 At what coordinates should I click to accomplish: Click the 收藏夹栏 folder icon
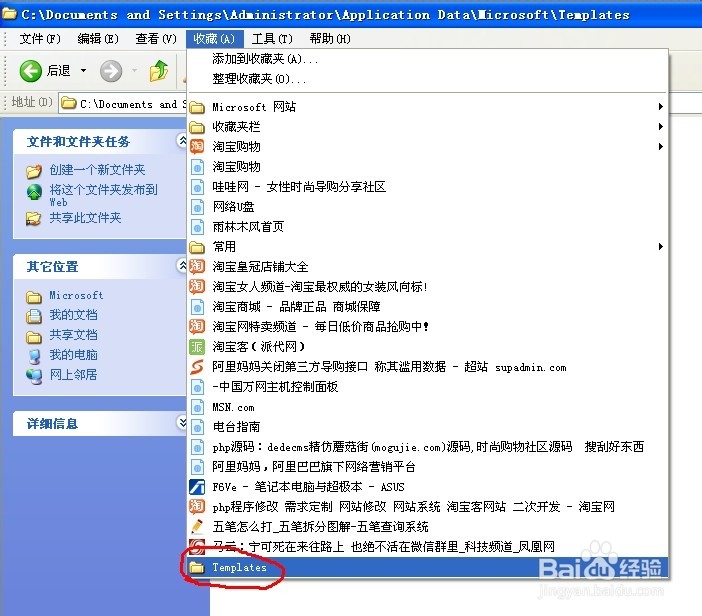(197, 127)
